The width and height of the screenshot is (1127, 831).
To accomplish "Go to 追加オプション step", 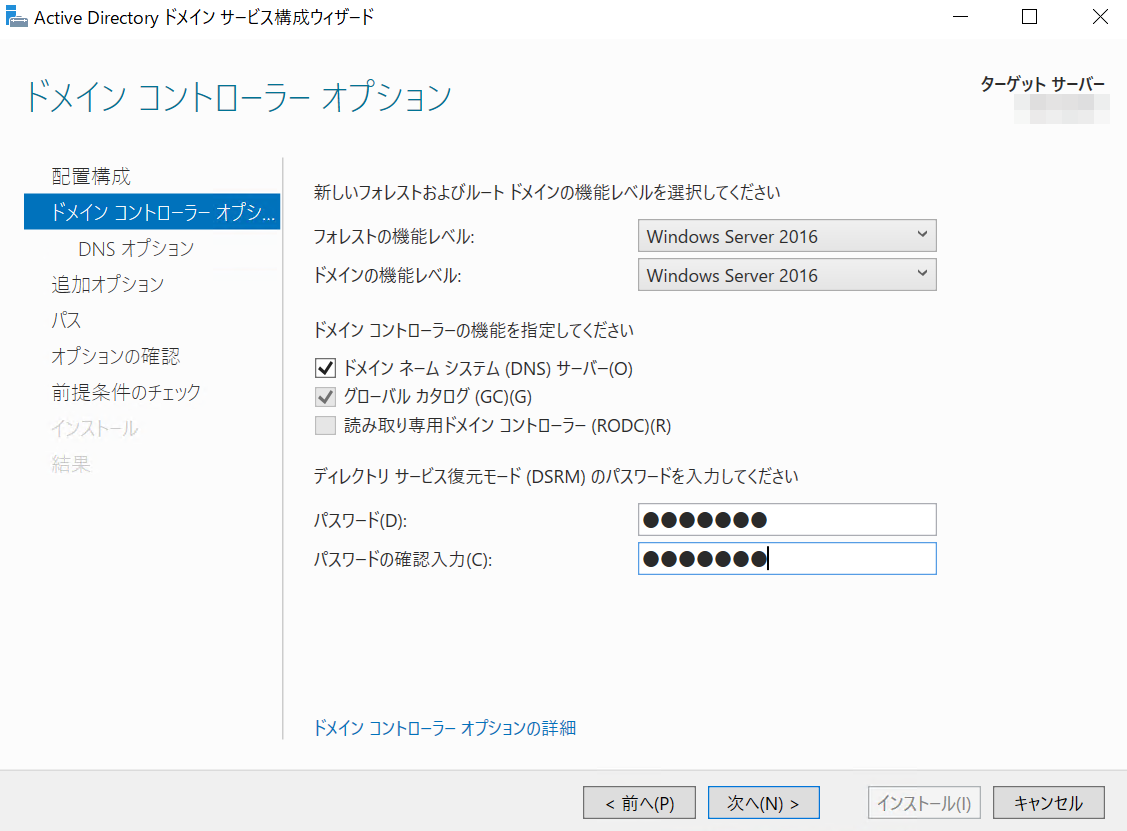I will tap(107, 285).
